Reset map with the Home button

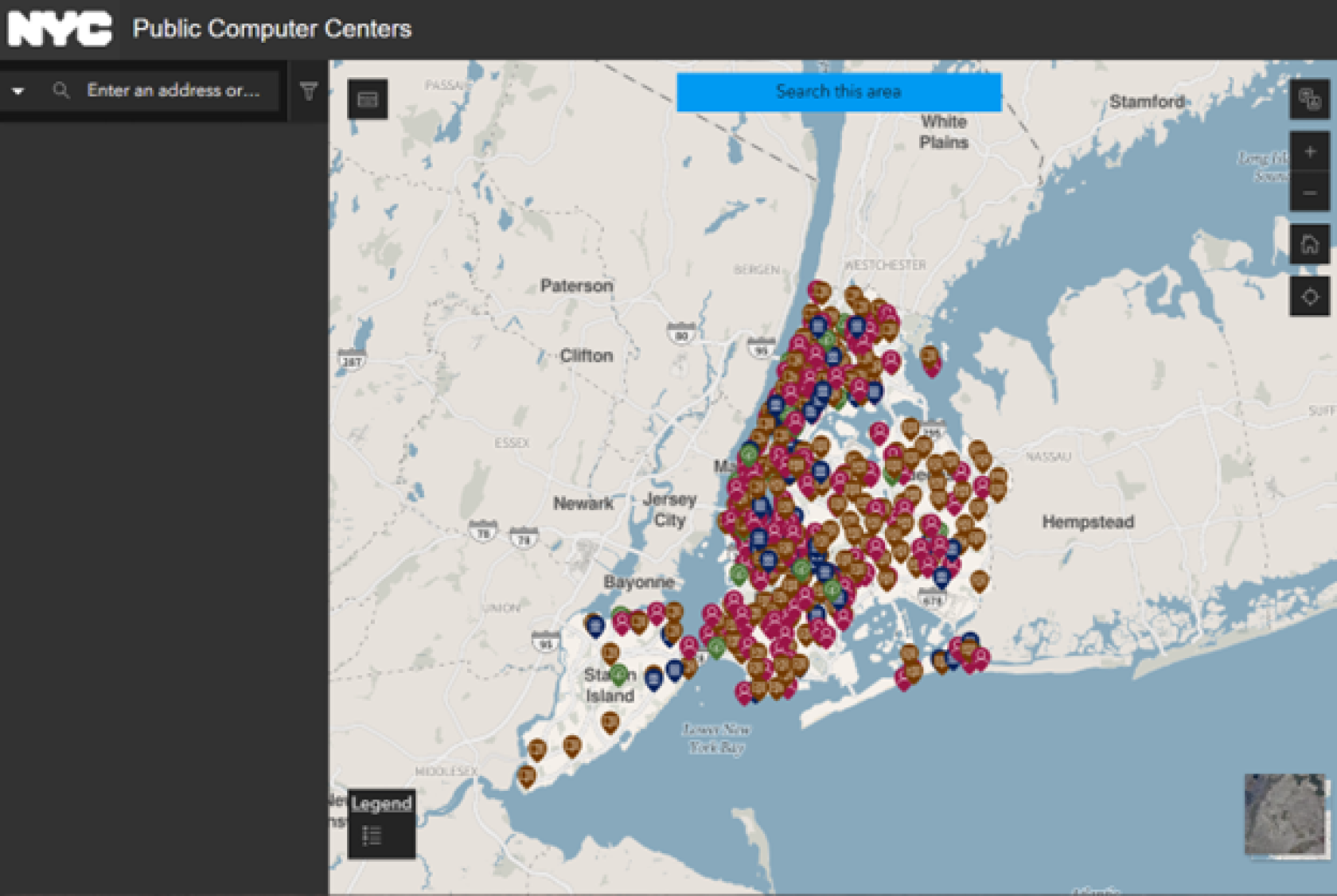click(1309, 244)
